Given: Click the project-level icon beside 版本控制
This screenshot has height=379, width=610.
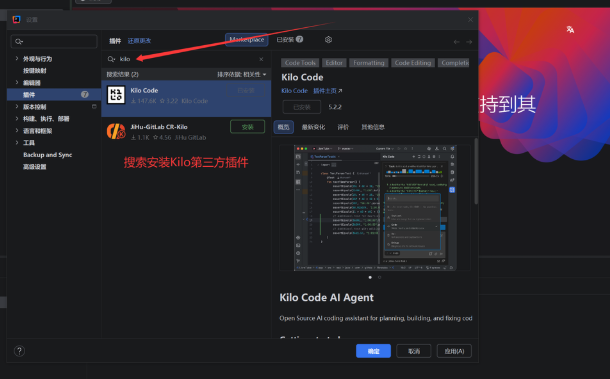Looking at the screenshot, I should 94,106.
